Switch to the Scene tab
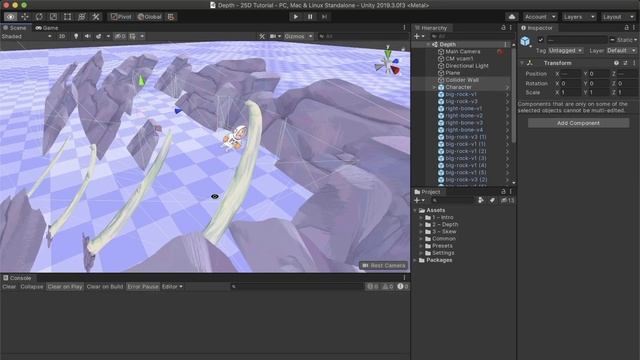The height and width of the screenshot is (360, 640). 15,28
